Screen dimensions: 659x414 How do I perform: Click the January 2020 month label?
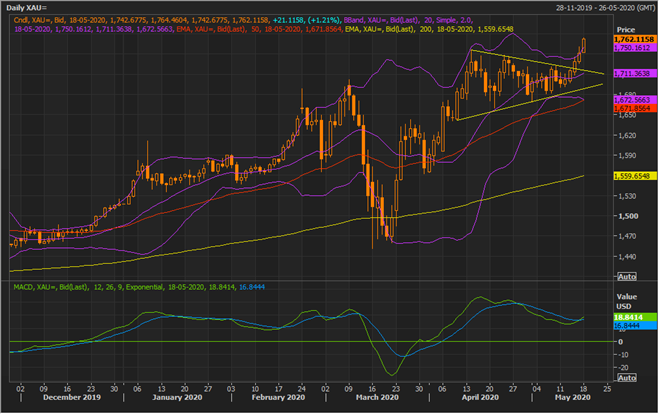[x=177, y=398]
